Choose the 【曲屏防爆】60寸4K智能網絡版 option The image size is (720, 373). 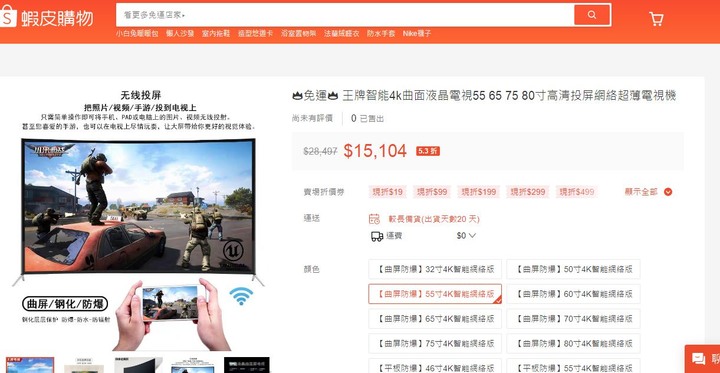pos(573,294)
